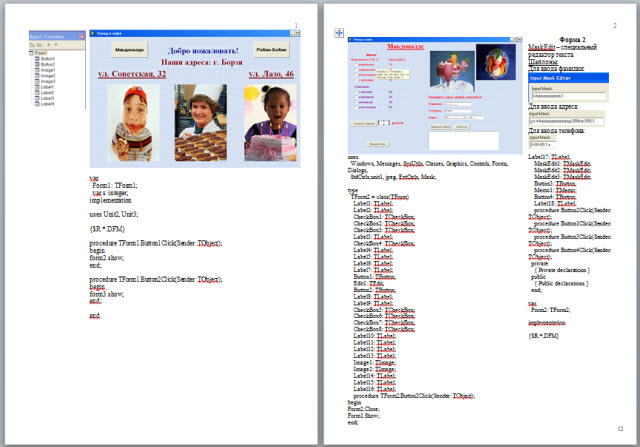Viewport: 640px width, 447px height.
Task: Click the table move handle icon
Action: [x=339, y=33]
